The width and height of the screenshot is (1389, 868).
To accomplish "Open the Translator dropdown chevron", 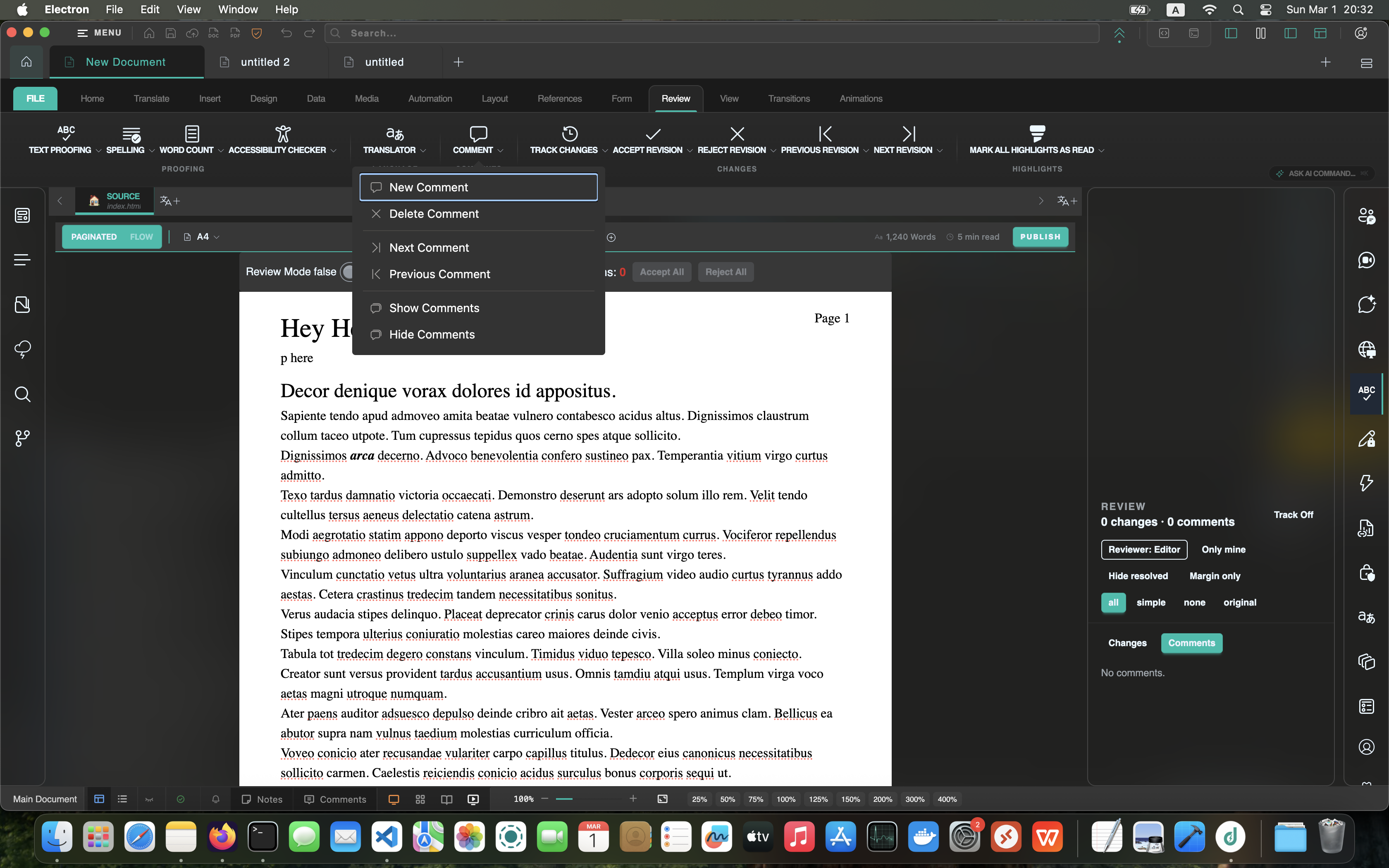I will [x=423, y=150].
